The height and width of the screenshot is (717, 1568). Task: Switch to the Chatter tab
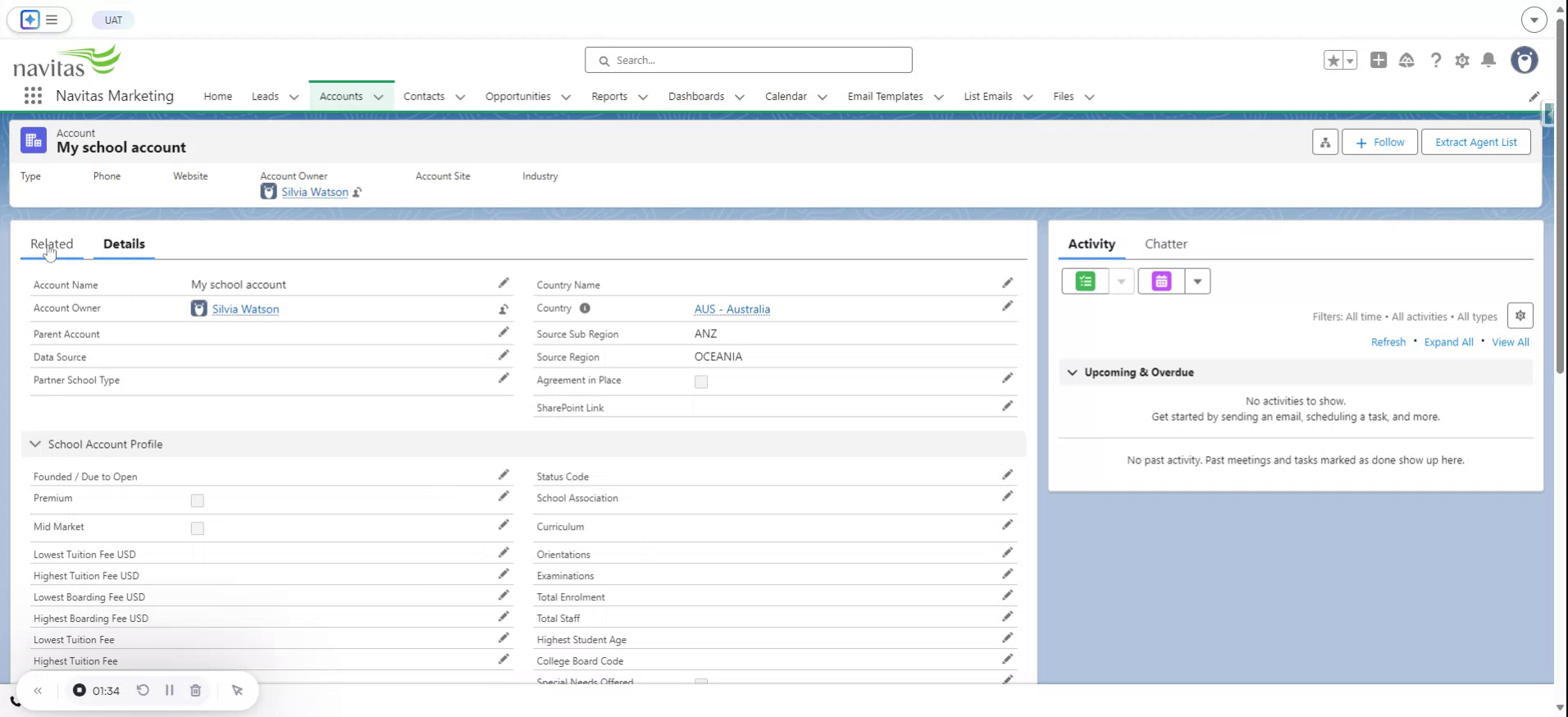[x=1165, y=244]
